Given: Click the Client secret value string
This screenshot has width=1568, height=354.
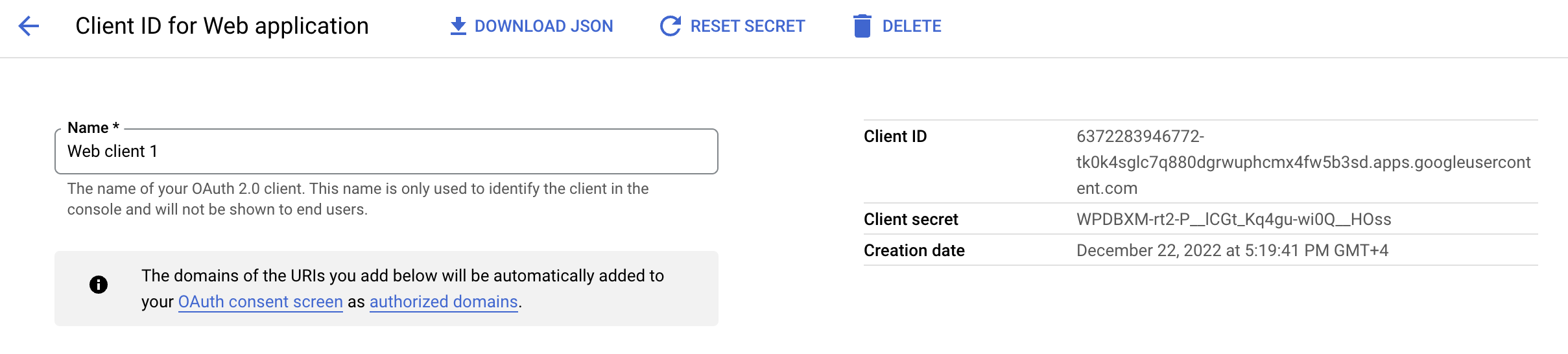Looking at the screenshot, I should (1234, 219).
